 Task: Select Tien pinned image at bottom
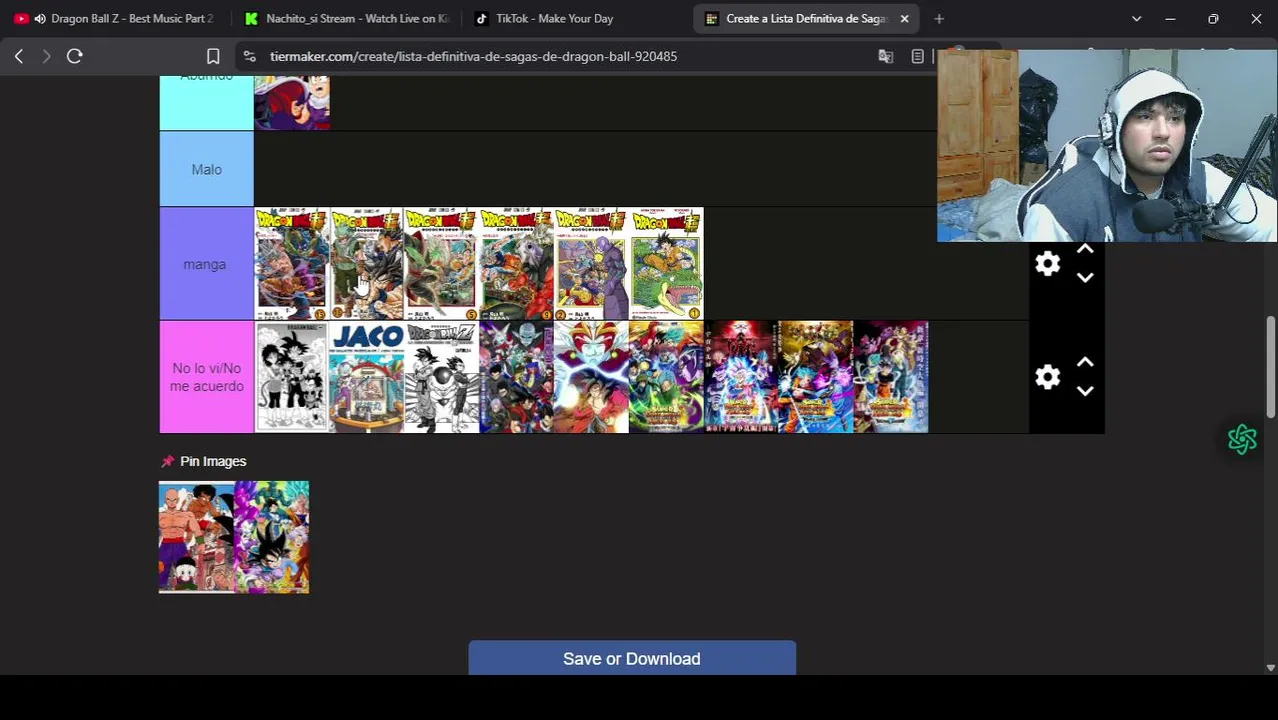pos(196,537)
